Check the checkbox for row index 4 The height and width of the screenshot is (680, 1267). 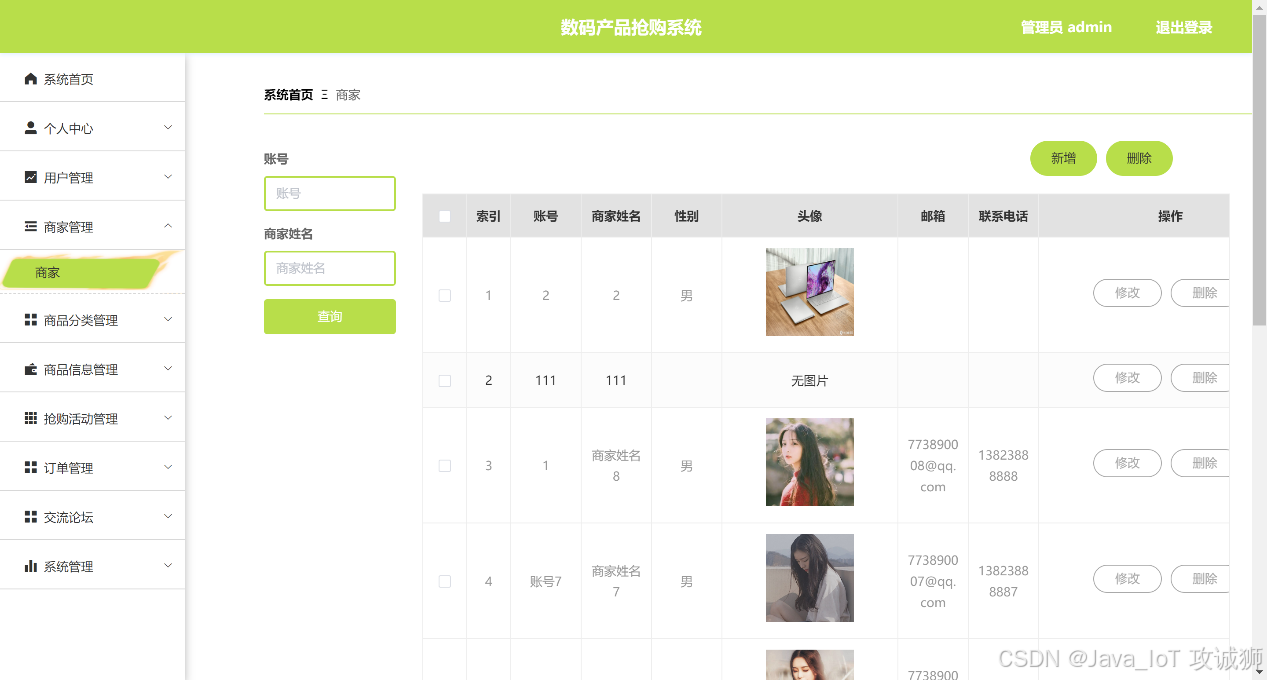tap(445, 581)
